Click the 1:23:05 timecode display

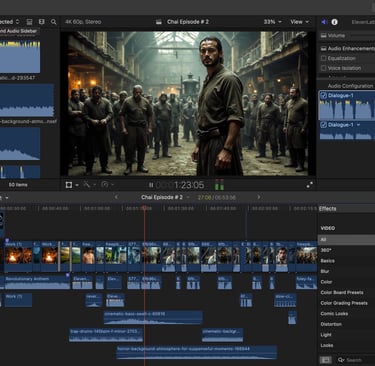click(180, 185)
